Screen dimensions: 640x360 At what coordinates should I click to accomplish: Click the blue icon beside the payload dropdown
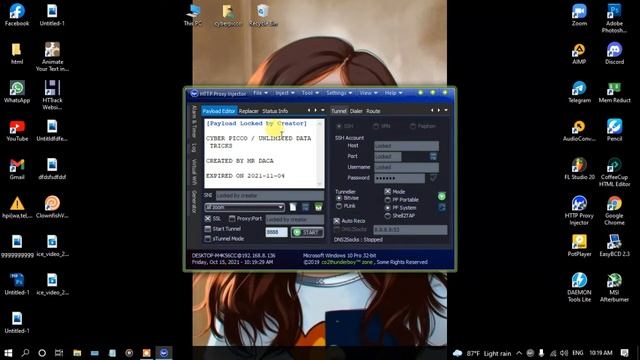[305, 207]
